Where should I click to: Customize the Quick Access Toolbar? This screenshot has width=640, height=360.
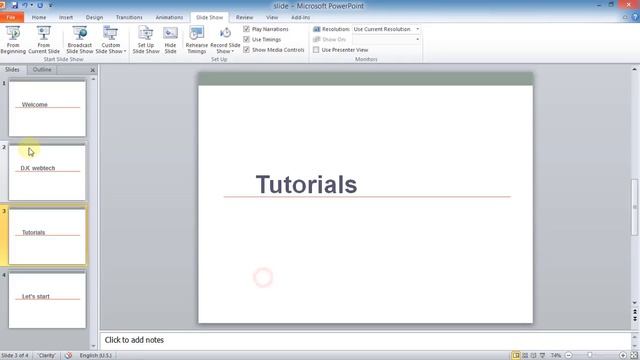[51, 5]
